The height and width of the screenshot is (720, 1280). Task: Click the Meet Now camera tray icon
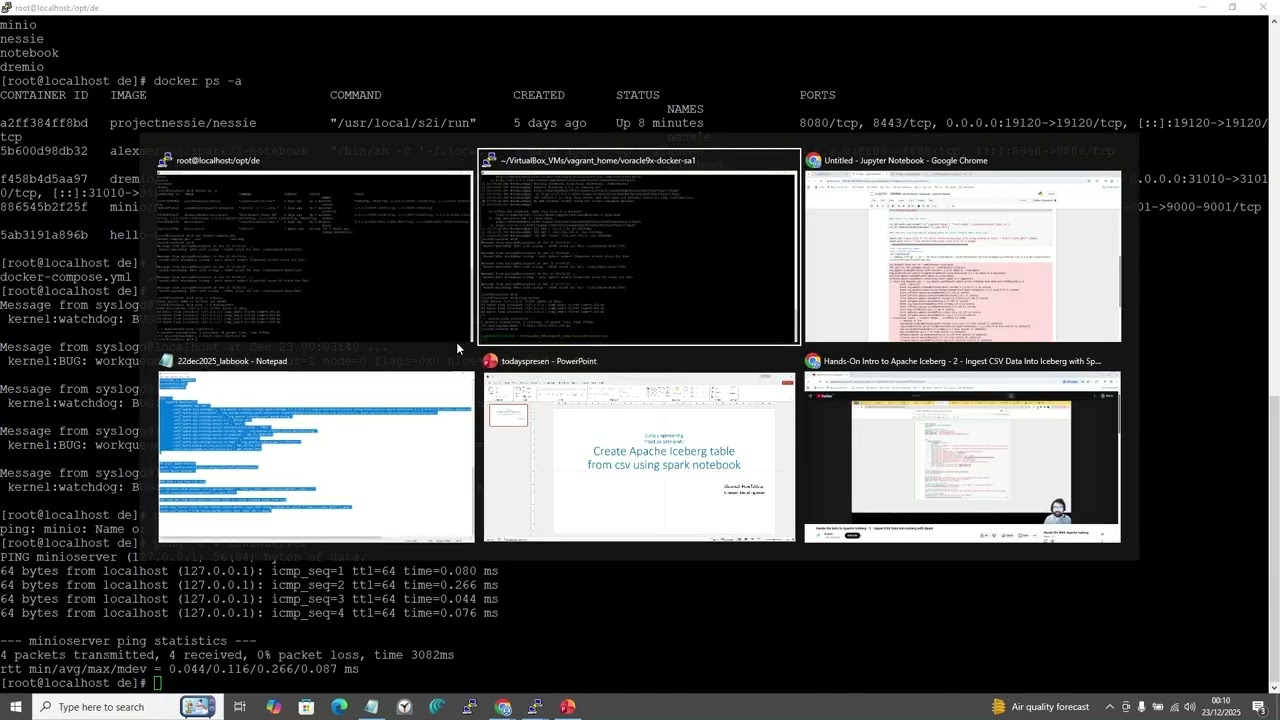[1126, 707]
